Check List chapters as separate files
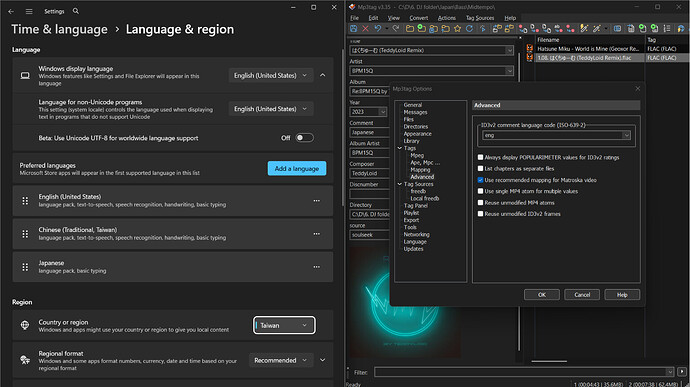This screenshot has height=387, width=690. click(481, 168)
